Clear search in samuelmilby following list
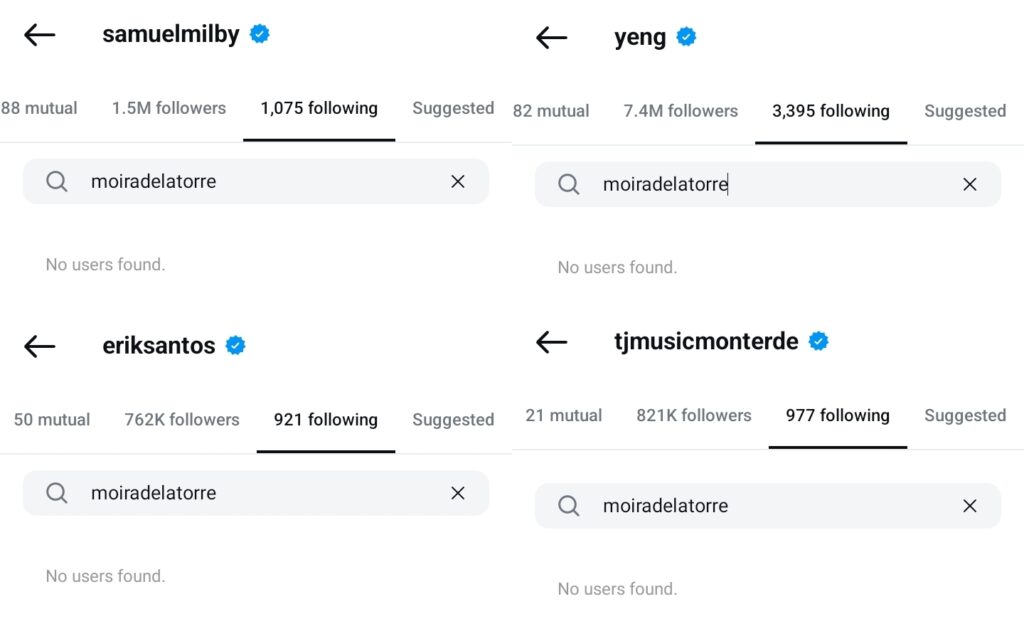The width and height of the screenshot is (1024, 636). (458, 182)
